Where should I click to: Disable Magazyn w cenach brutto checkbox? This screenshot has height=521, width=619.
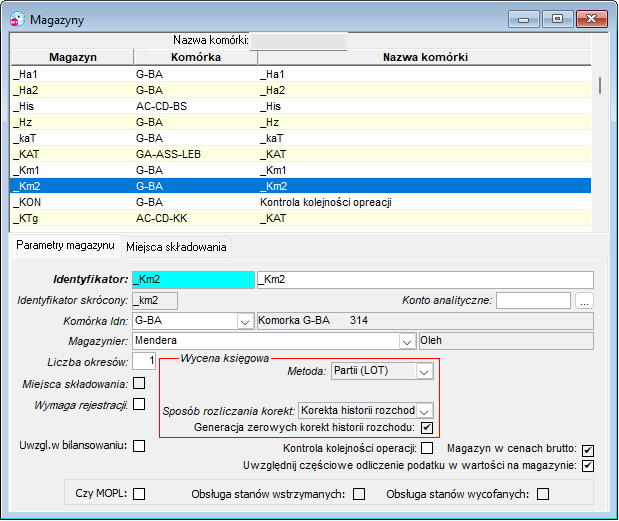click(x=588, y=450)
